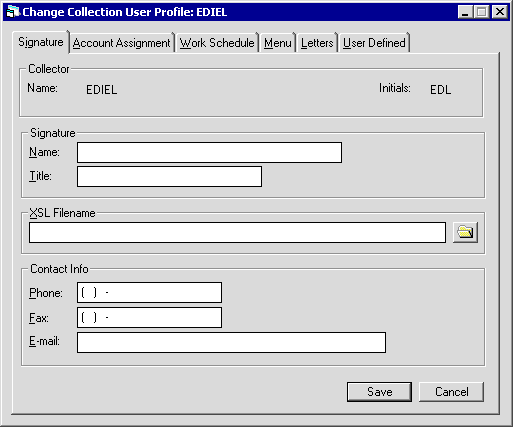This screenshot has height=427, width=513.
Task: Close the user profile dialog window
Action: coord(499,12)
